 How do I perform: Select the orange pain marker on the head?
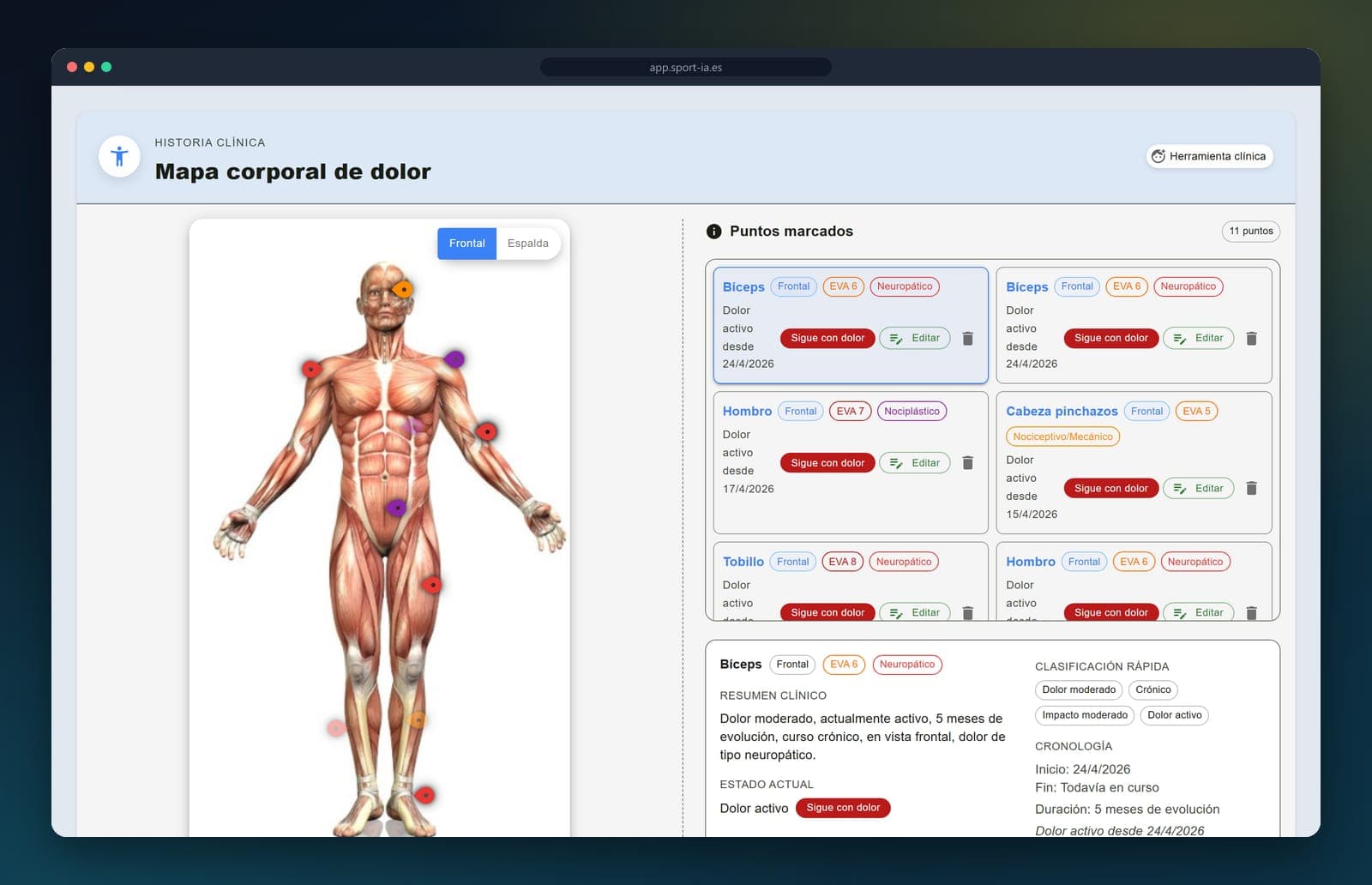tap(403, 289)
